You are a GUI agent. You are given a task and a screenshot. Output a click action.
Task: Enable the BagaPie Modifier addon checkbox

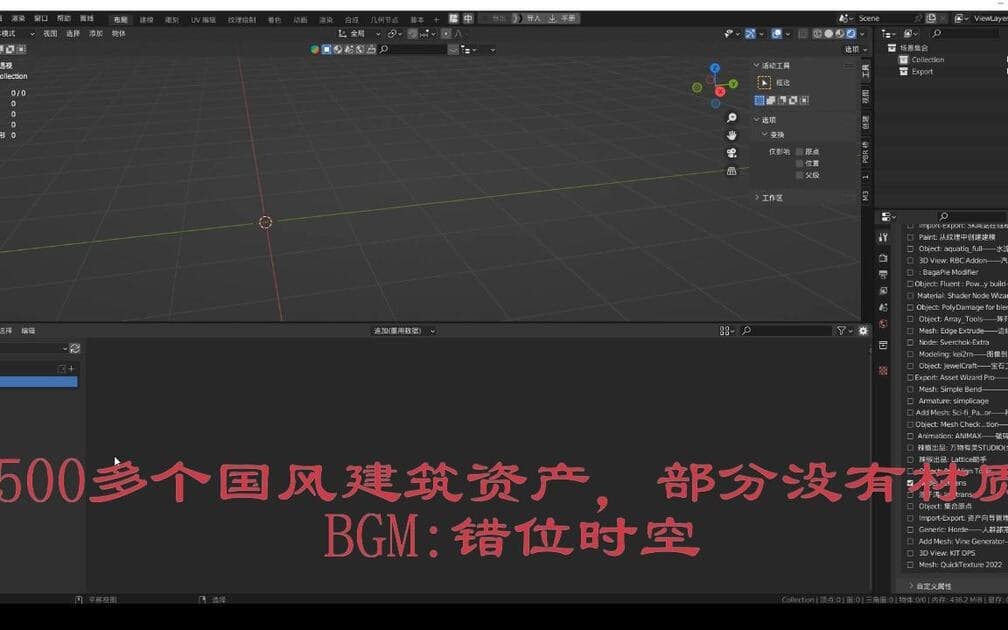(x=910, y=272)
